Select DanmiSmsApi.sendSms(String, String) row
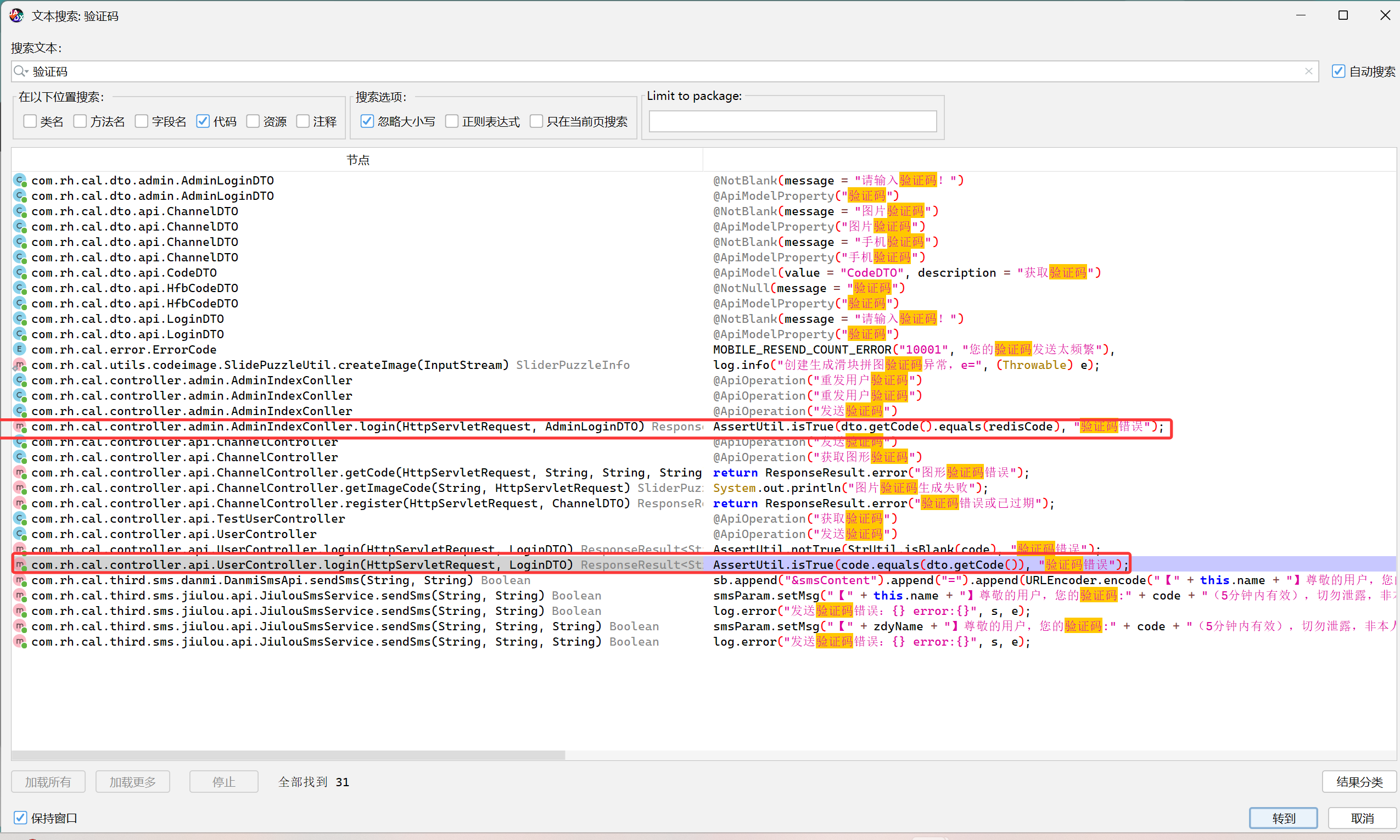 pos(703,581)
